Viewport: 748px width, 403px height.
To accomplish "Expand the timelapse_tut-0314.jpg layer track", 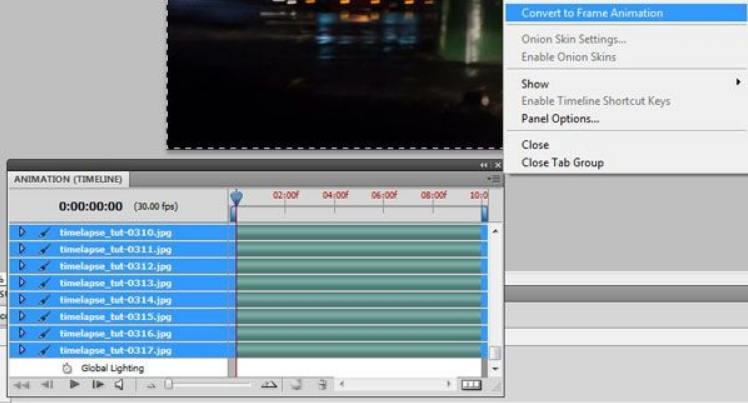I will (21, 300).
